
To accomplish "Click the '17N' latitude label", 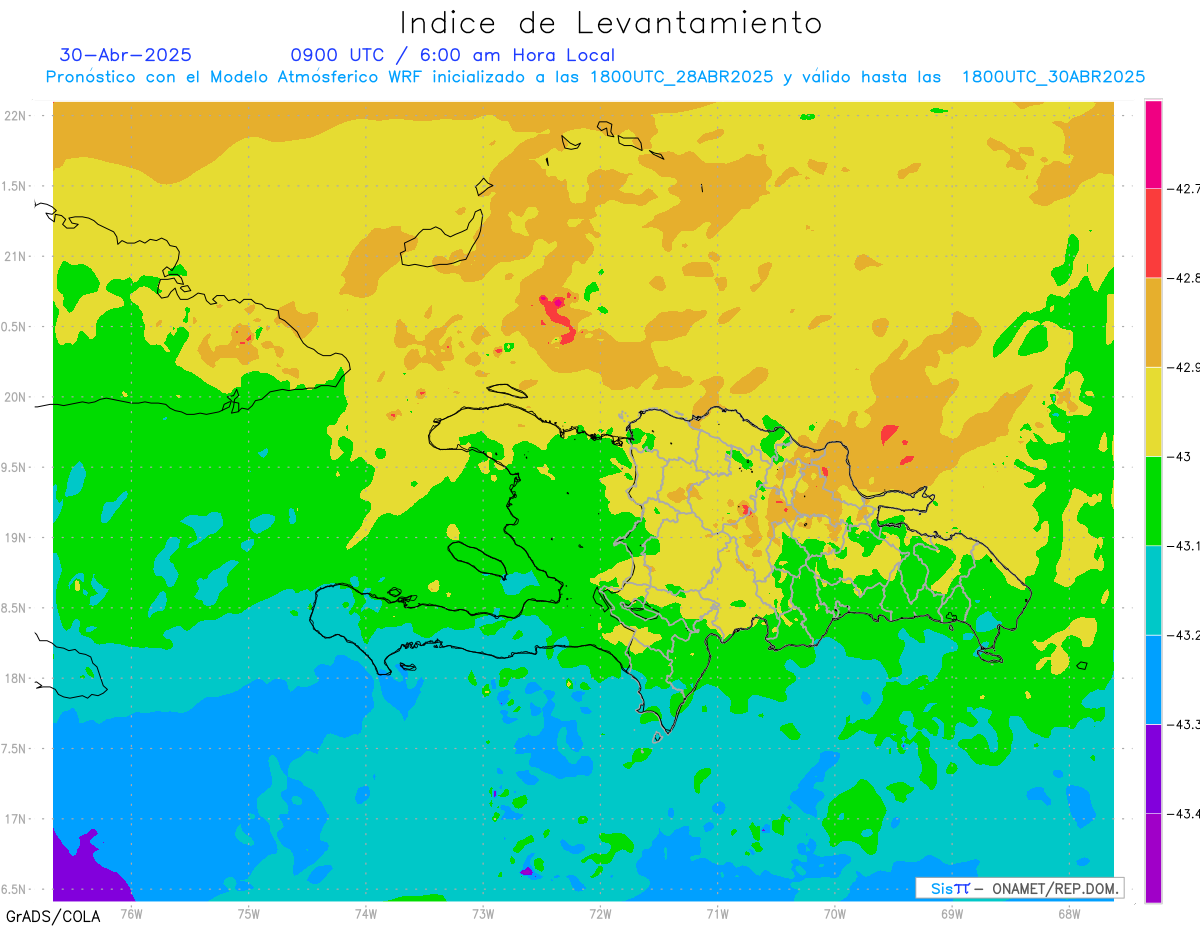I will [16, 819].
